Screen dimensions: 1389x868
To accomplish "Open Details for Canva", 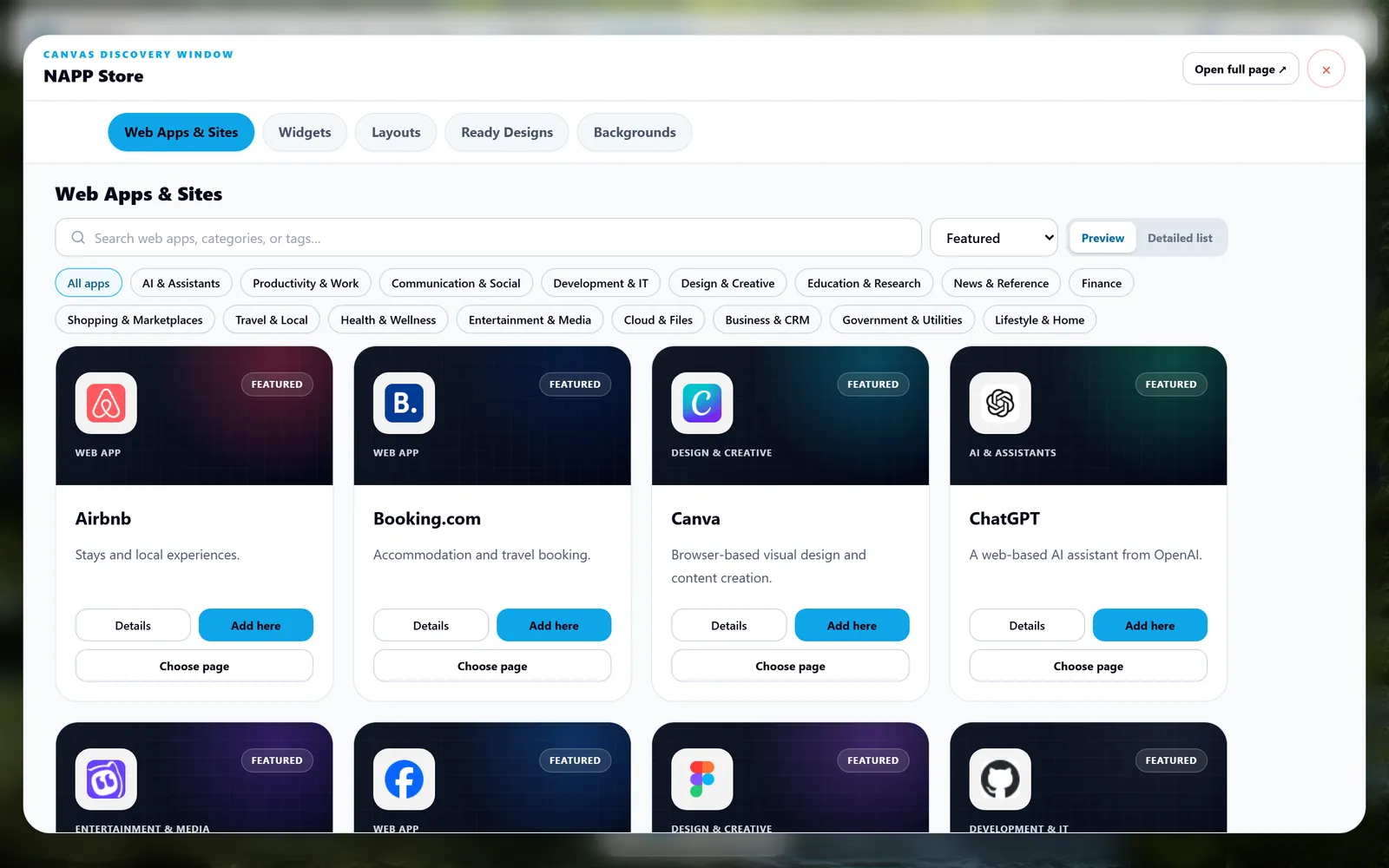I will click(728, 625).
